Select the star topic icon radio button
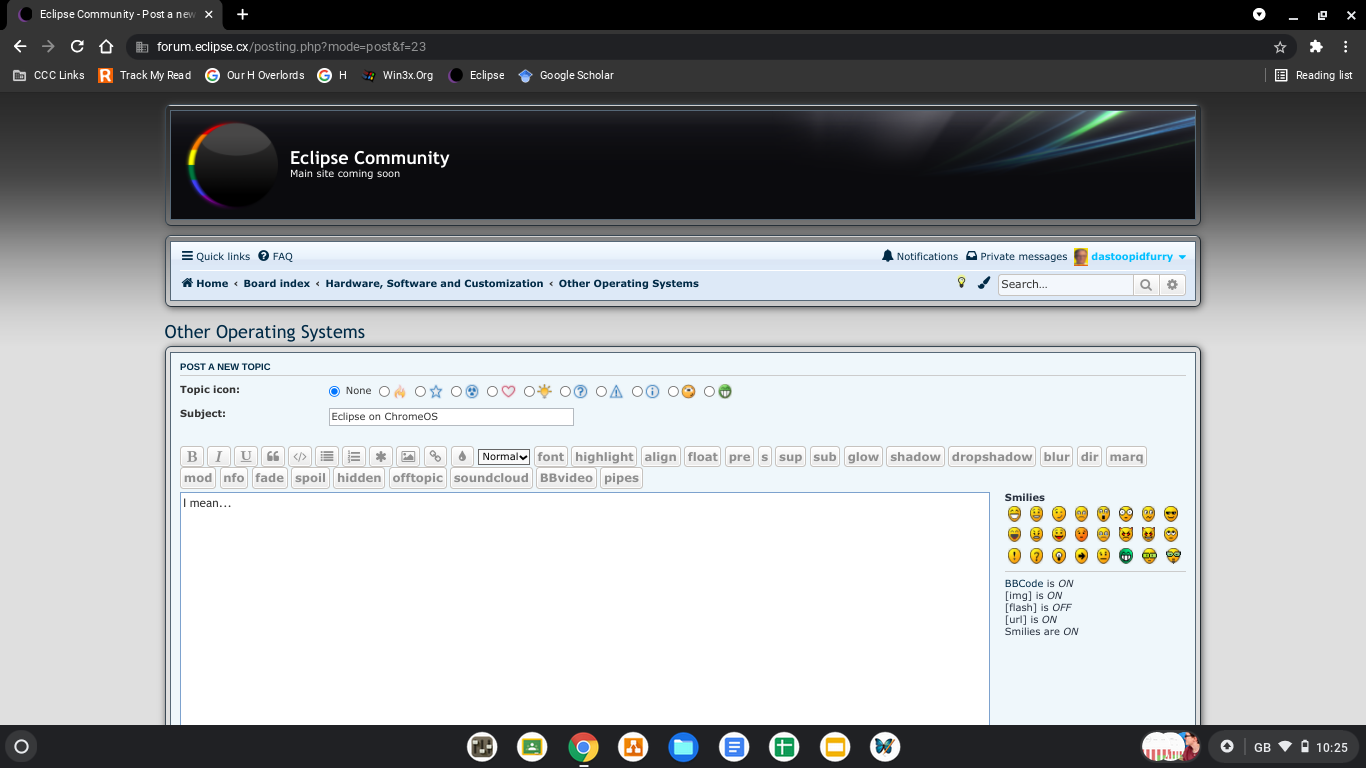The height and width of the screenshot is (768, 1366). [x=421, y=392]
